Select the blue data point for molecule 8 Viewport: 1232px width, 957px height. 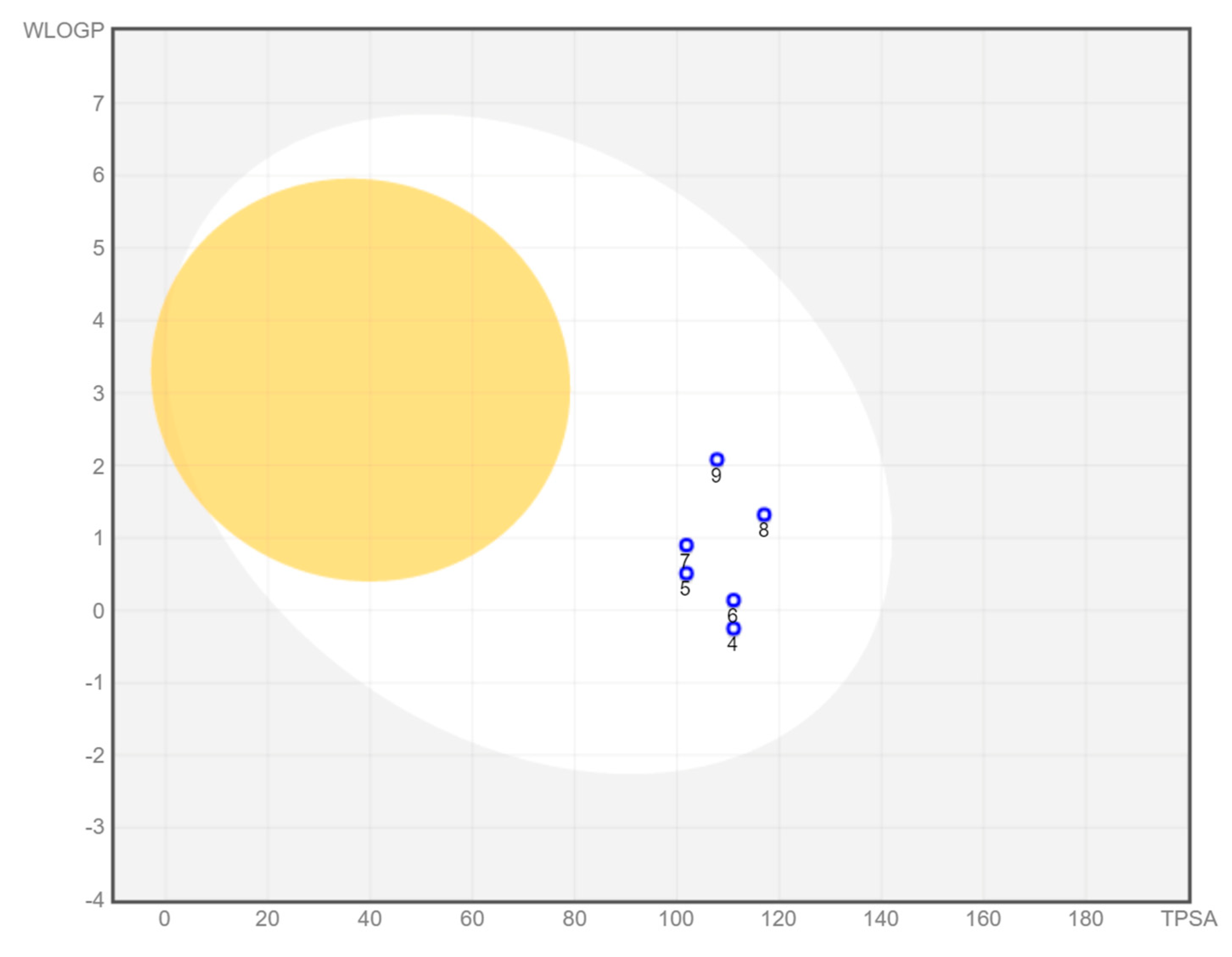[x=764, y=514]
